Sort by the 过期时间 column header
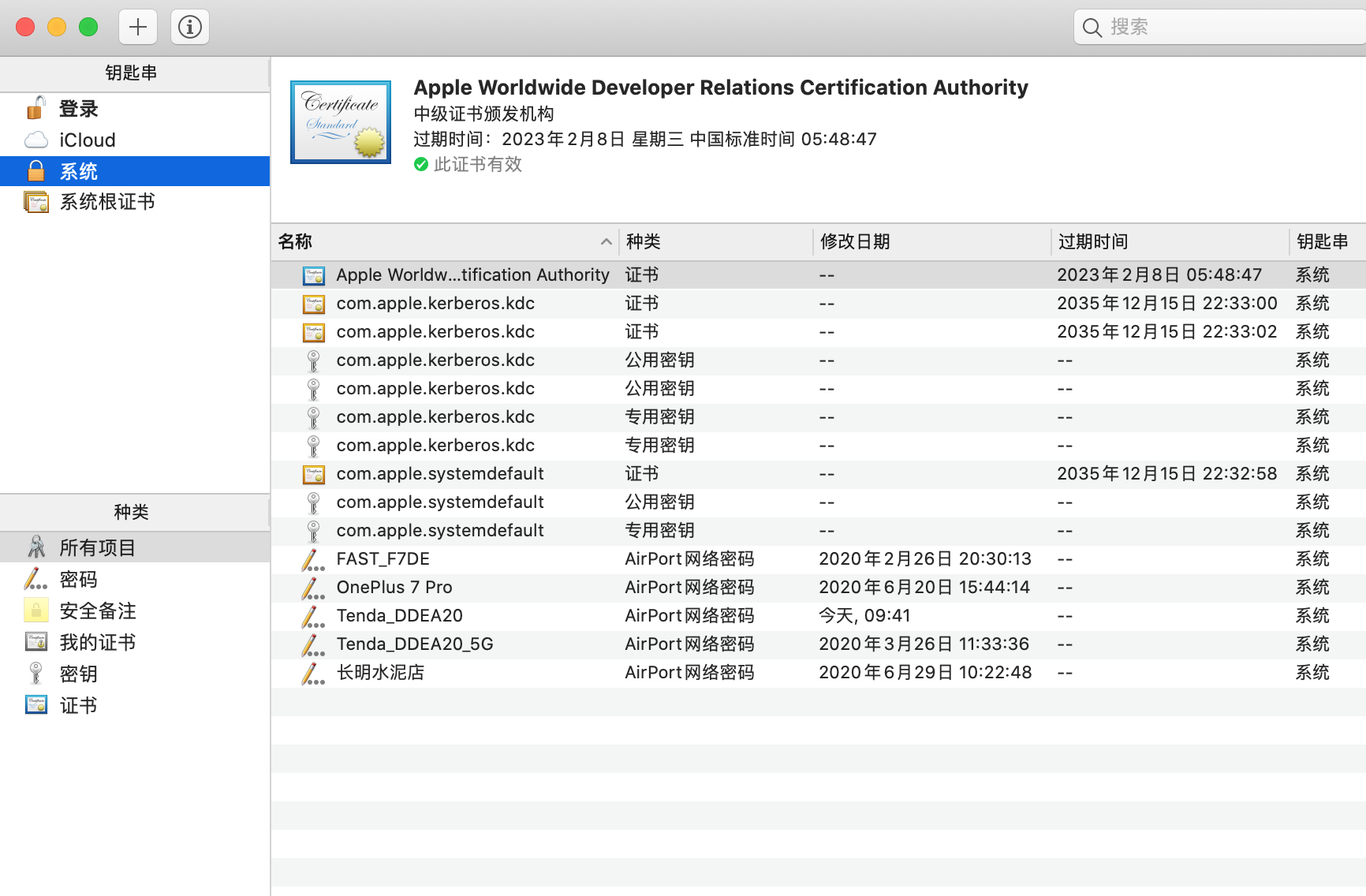1366x896 pixels. (1170, 241)
